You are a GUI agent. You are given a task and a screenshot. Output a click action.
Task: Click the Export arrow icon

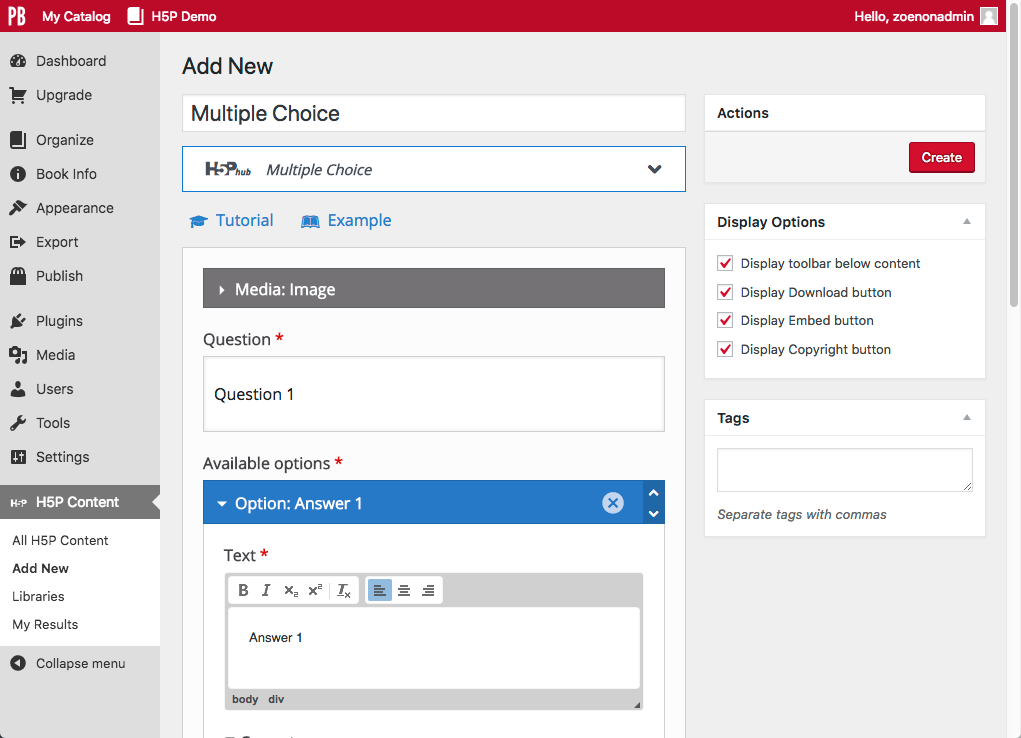(x=18, y=242)
